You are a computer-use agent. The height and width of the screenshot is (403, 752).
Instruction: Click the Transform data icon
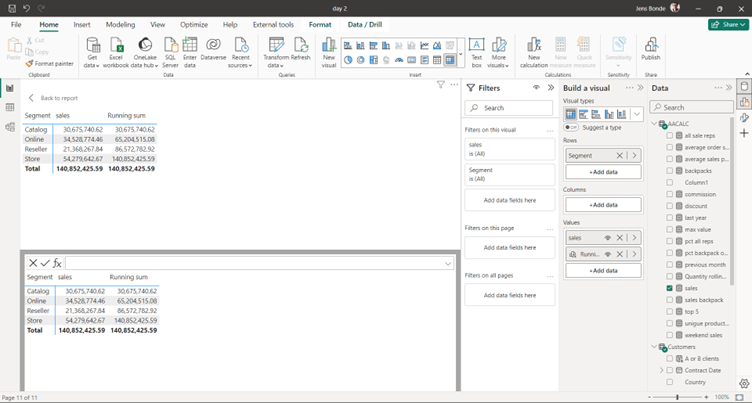click(276, 45)
